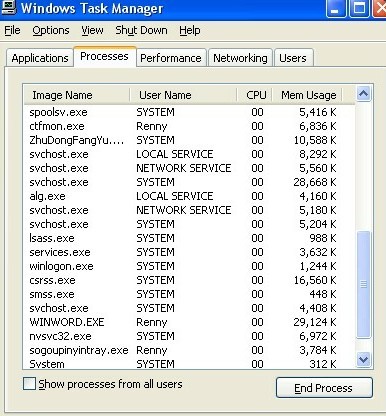The height and width of the screenshot is (416, 386).
Task: Switch to the Performance tab
Action: 171,58
